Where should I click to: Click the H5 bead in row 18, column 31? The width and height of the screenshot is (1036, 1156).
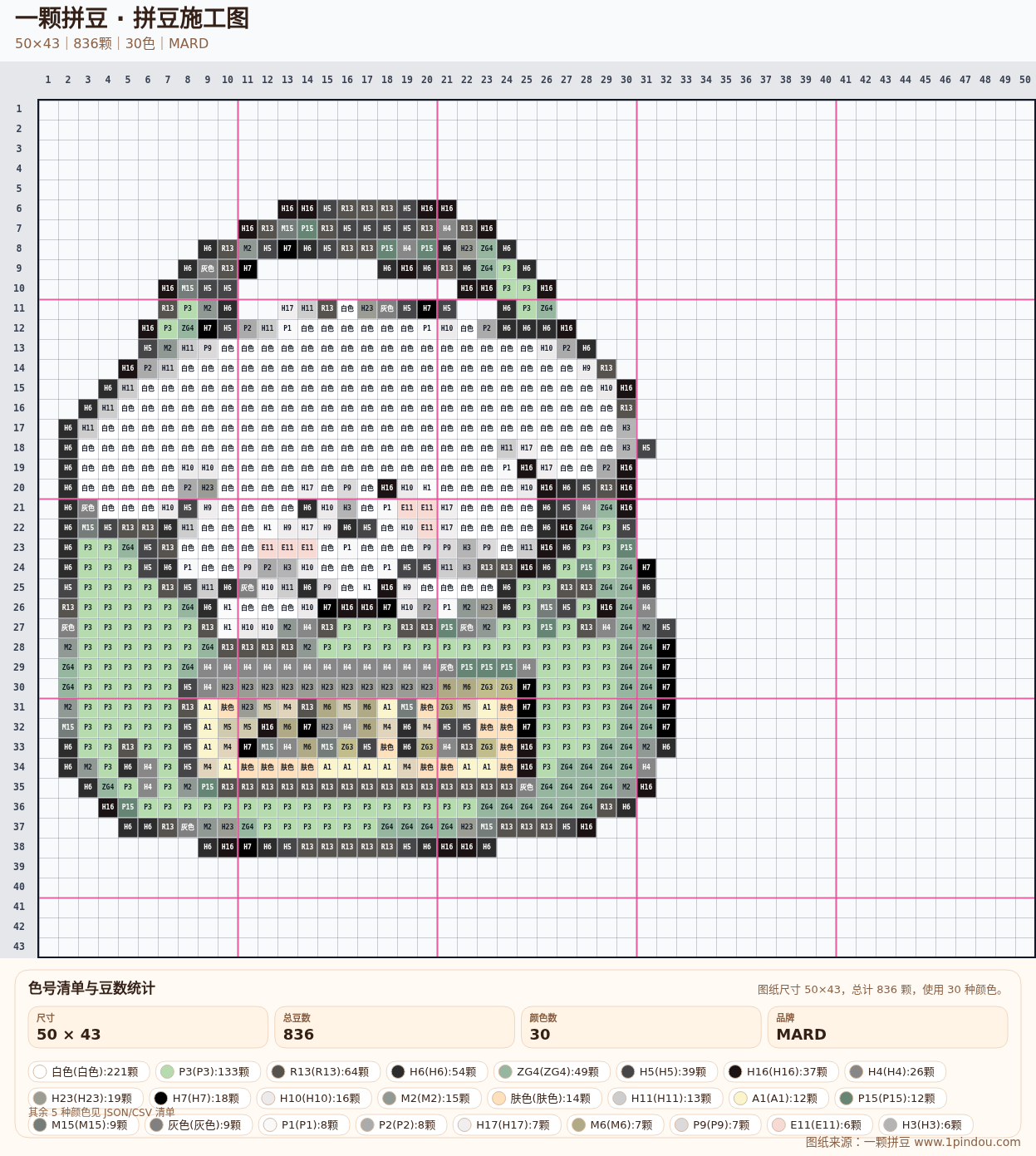646,448
